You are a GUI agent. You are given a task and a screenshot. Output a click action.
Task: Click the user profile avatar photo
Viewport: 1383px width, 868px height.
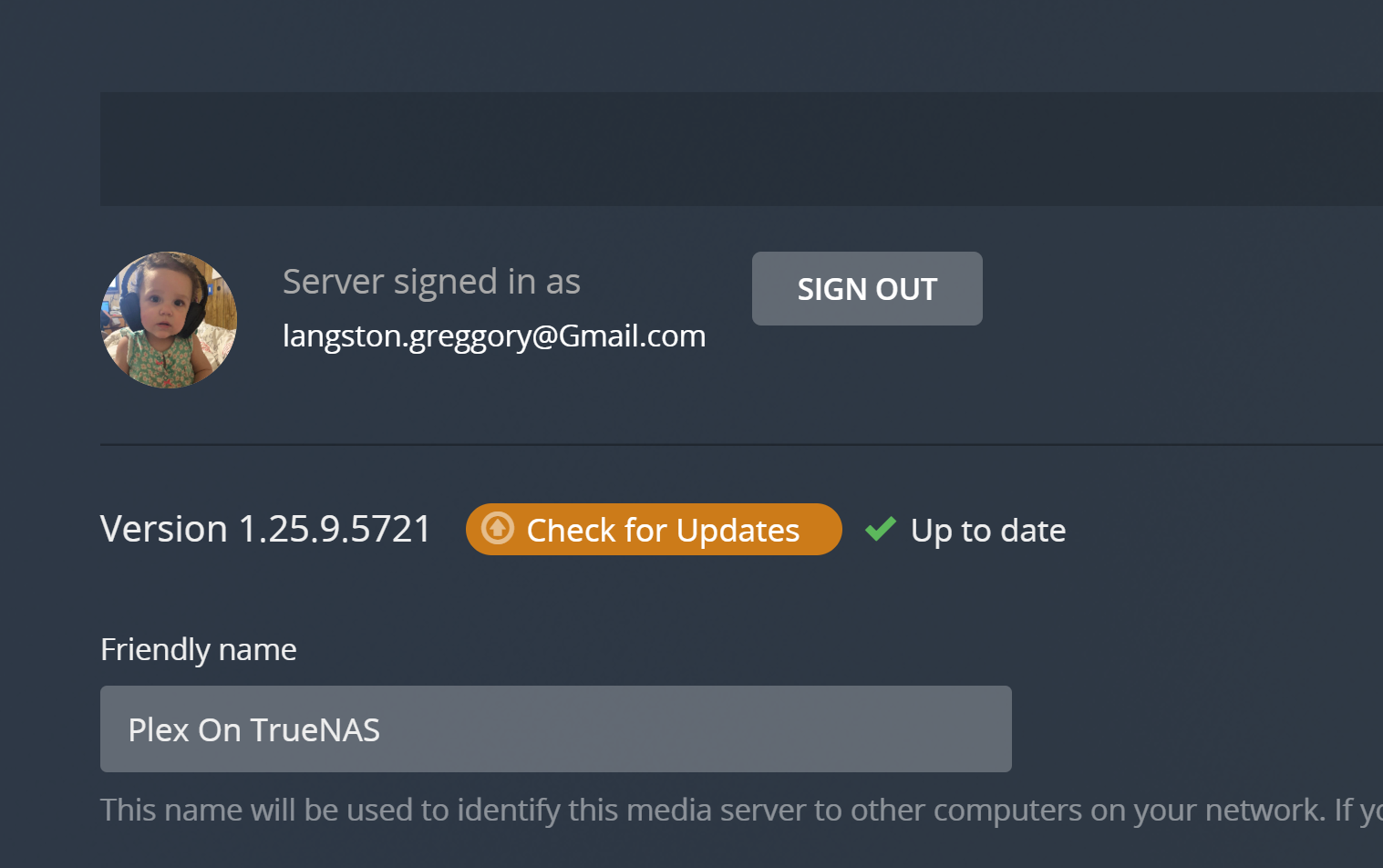169,320
